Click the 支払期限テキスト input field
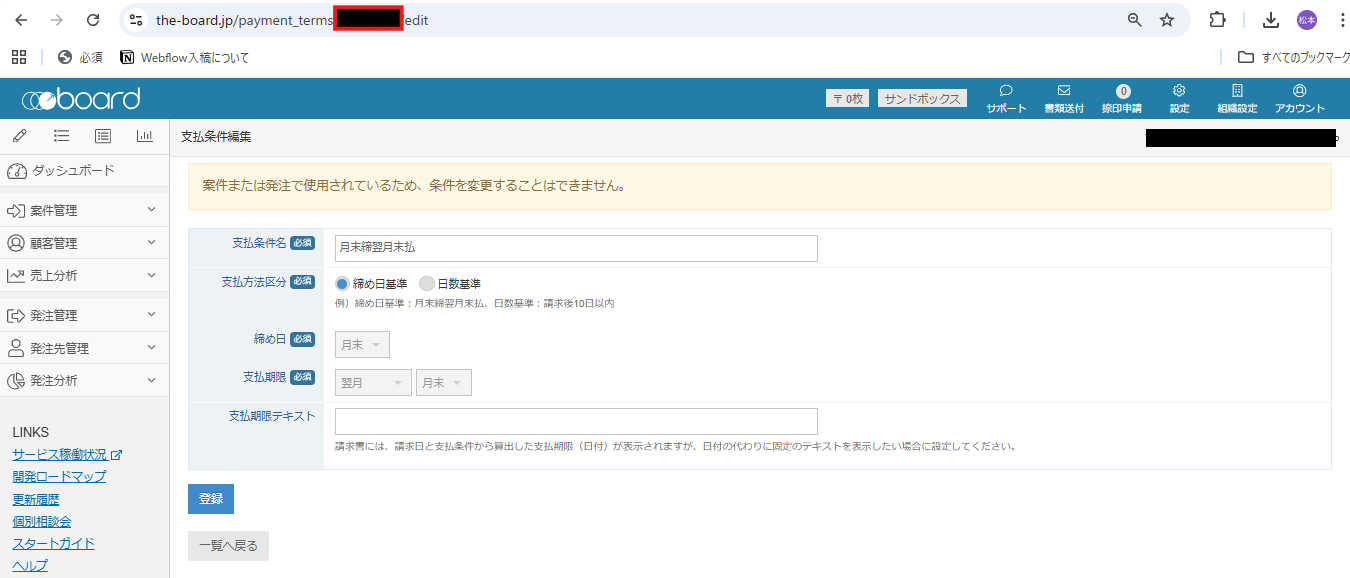Image resolution: width=1350 pixels, height=578 pixels. click(576, 421)
